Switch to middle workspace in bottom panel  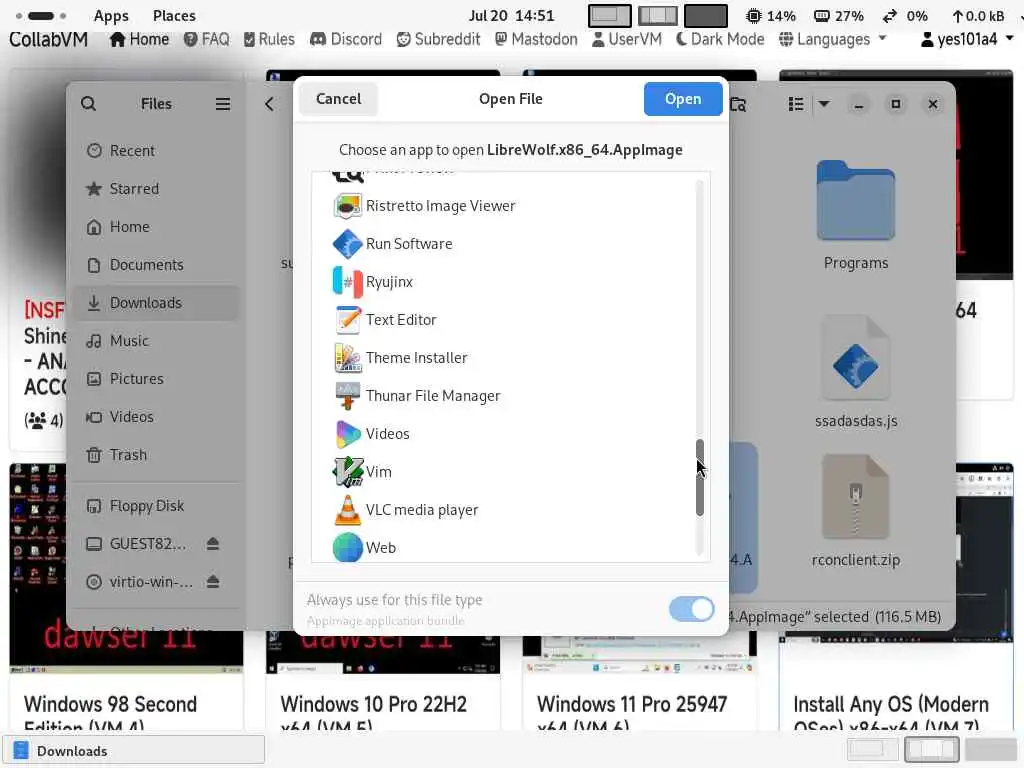click(932, 750)
